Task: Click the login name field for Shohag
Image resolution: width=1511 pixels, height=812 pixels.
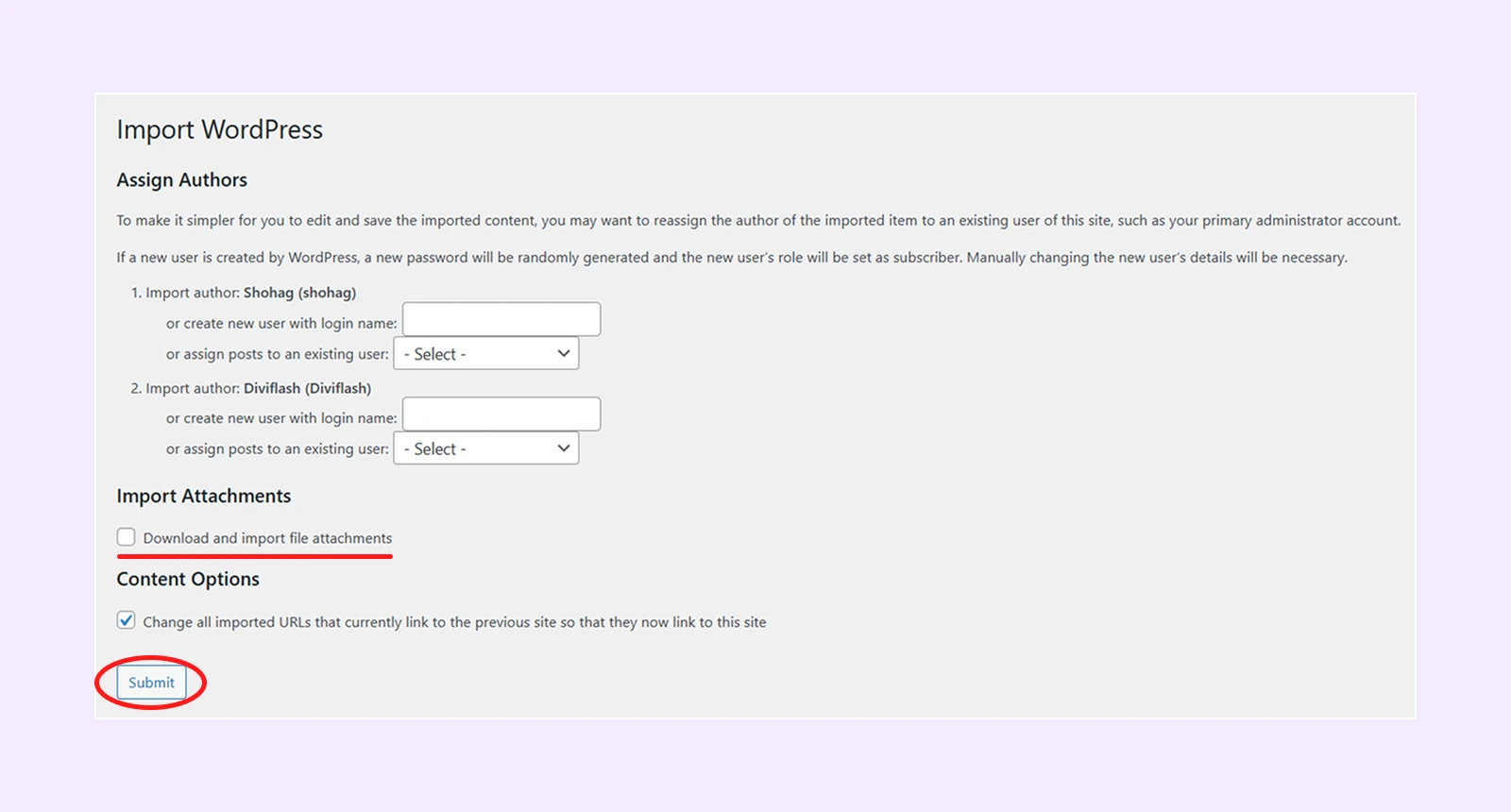Action: 501,320
